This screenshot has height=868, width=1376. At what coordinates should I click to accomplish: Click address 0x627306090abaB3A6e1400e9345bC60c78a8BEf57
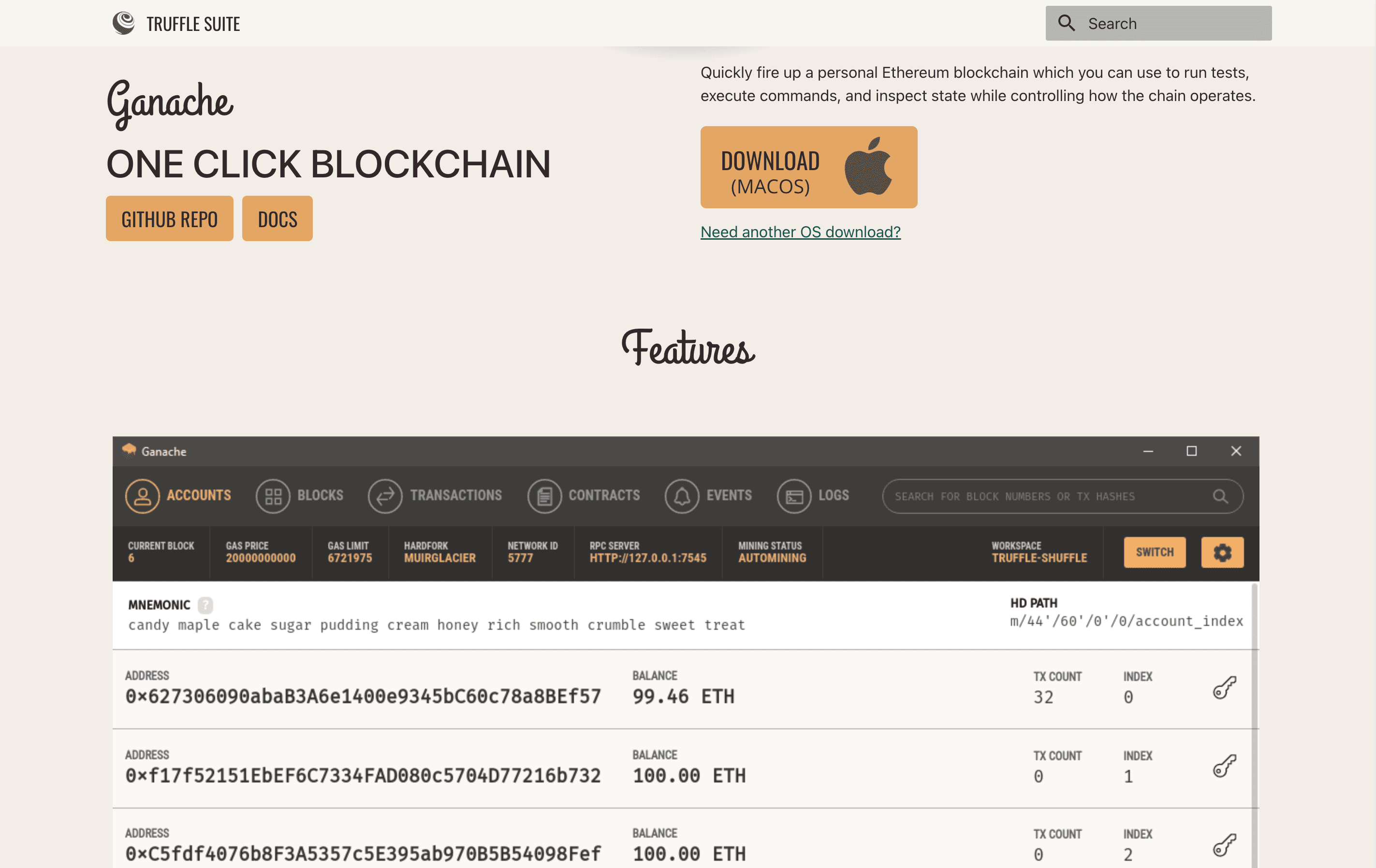click(363, 696)
